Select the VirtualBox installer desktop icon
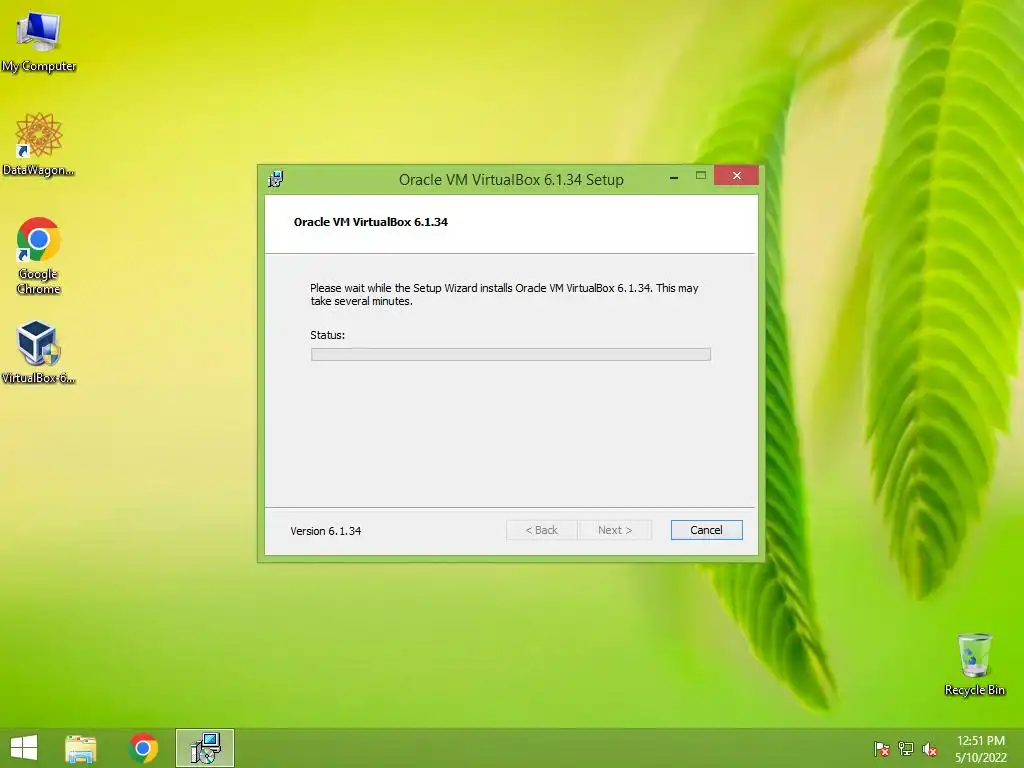Viewport: 1024px width, 768px height. click(x=39, y=351)
